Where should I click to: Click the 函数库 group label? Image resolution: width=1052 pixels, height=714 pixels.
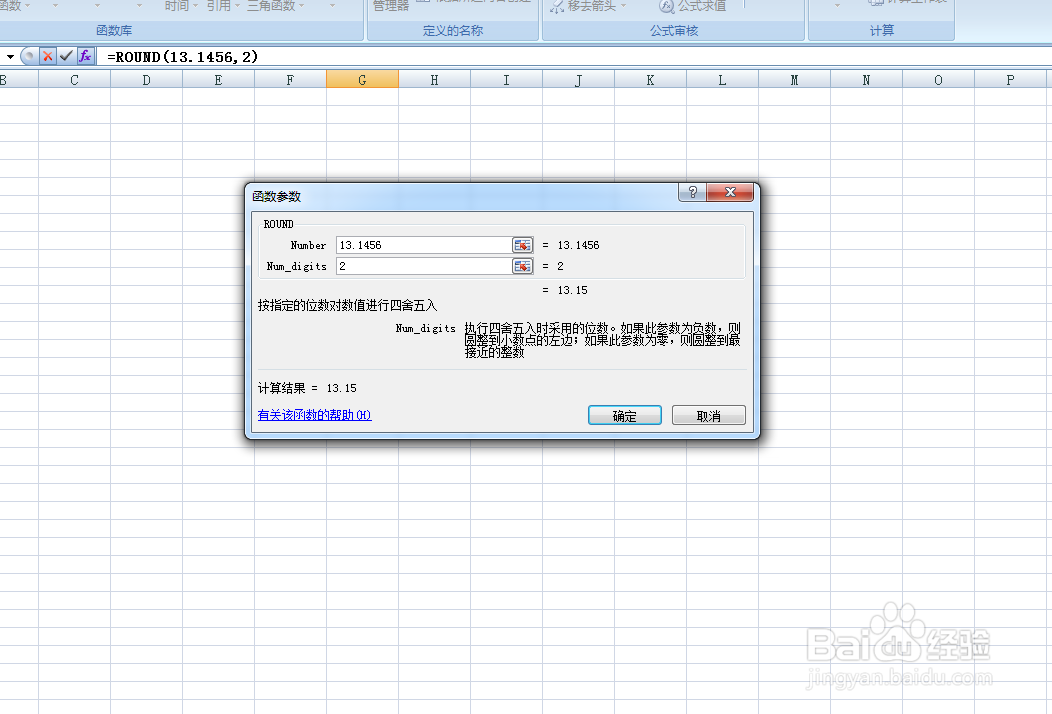[114, 30]
